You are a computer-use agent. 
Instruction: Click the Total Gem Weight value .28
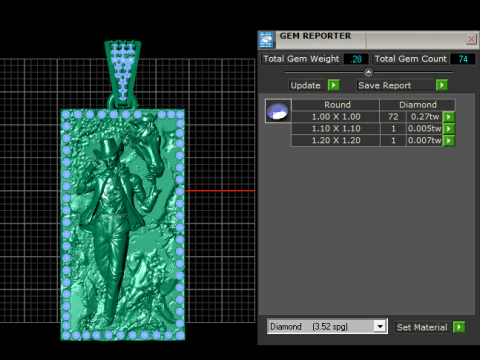click(x=356, y=59)
